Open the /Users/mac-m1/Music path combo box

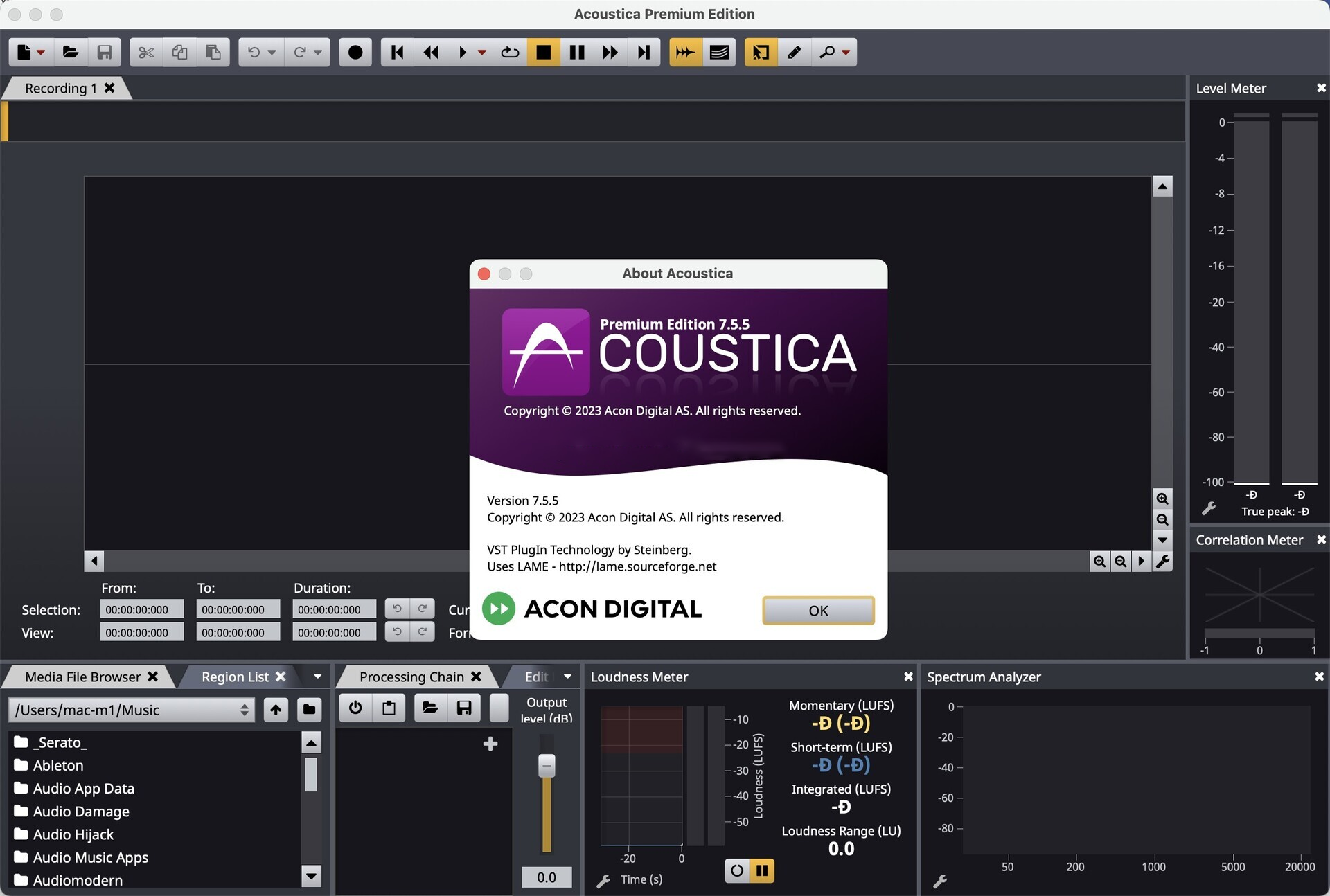131,710
